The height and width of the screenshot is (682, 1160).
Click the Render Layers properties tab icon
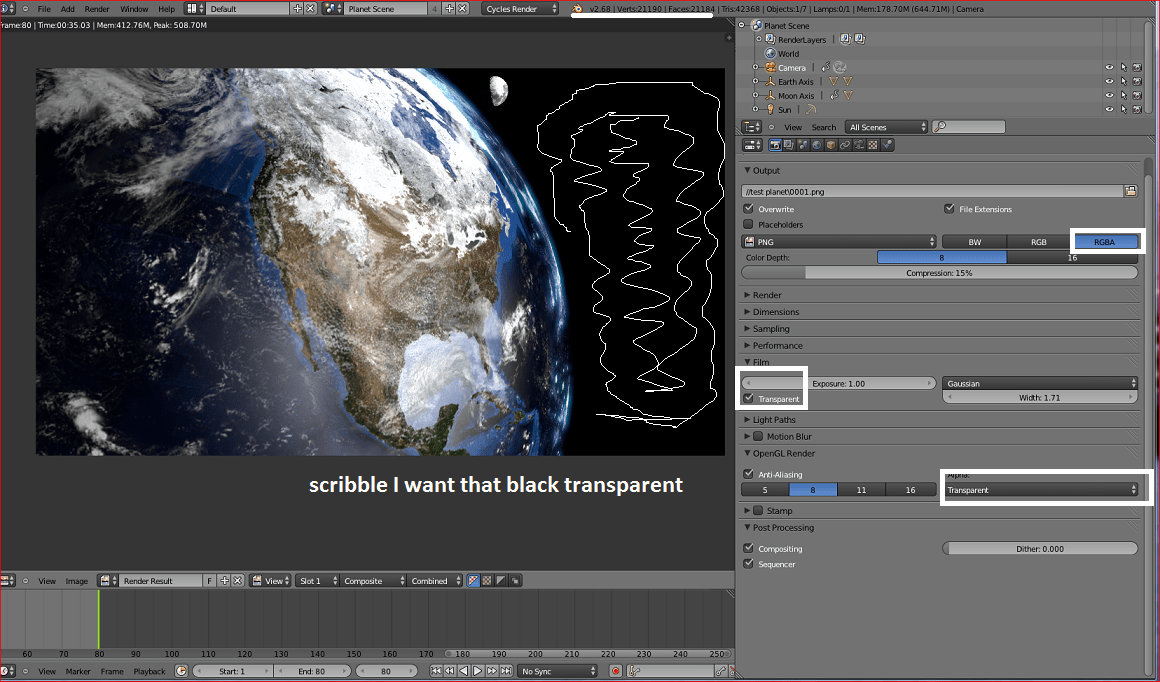788,145
